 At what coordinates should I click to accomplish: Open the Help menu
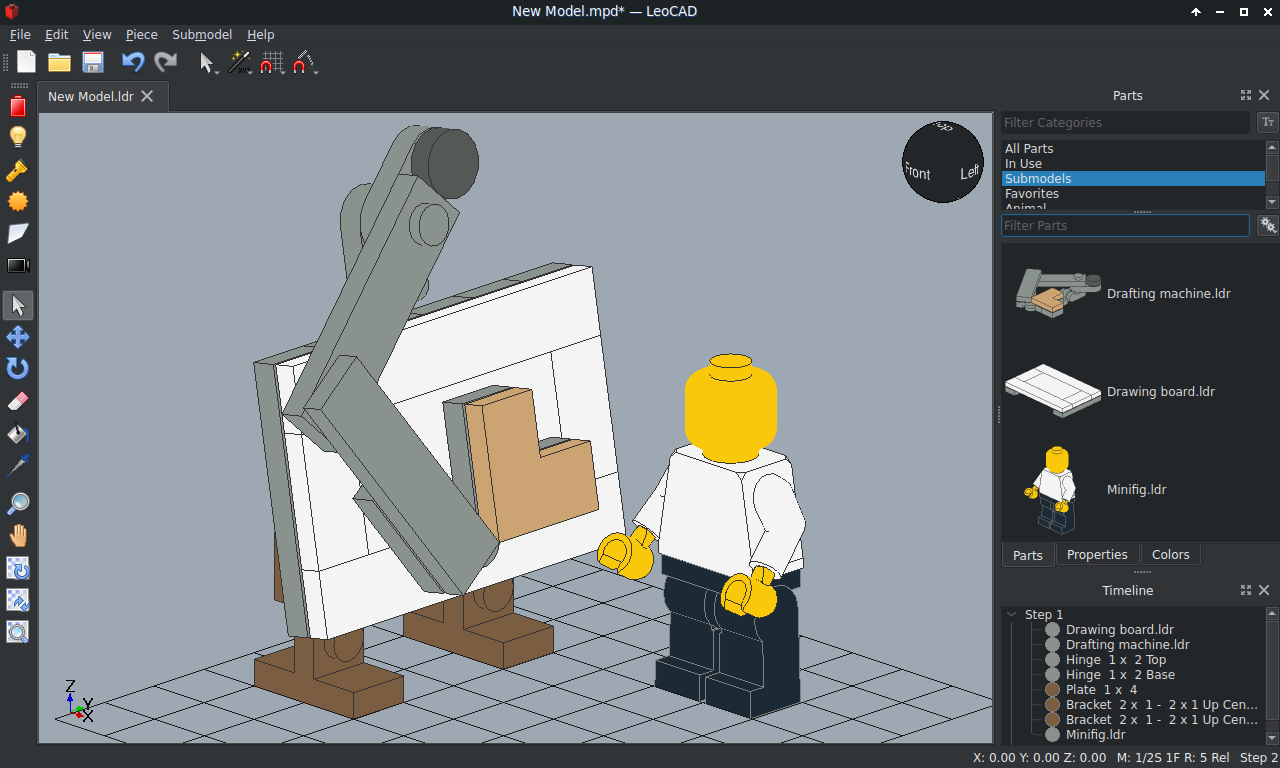pyautogui.click(x=260, y=34)
